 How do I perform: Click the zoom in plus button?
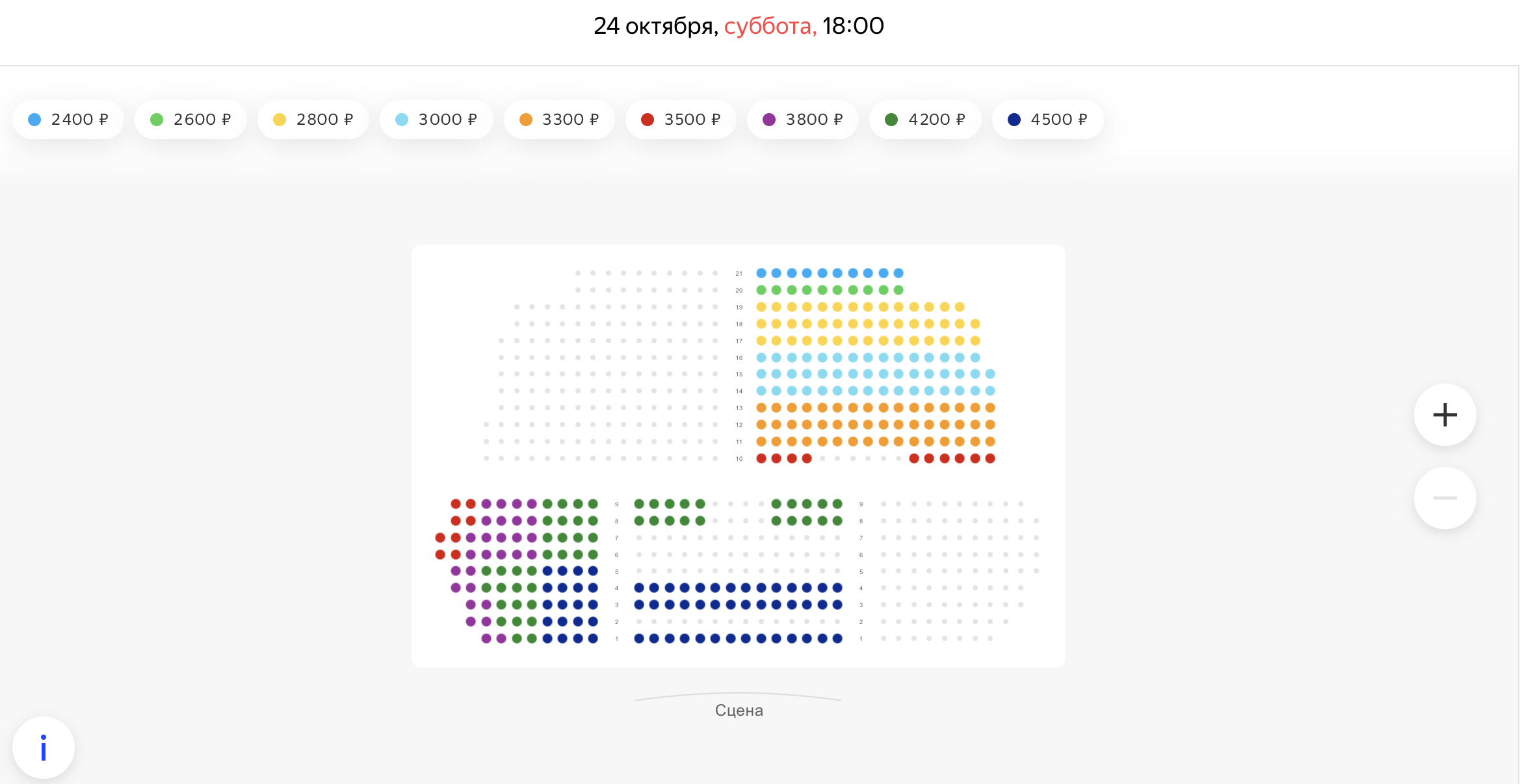tap(1445, 415)
